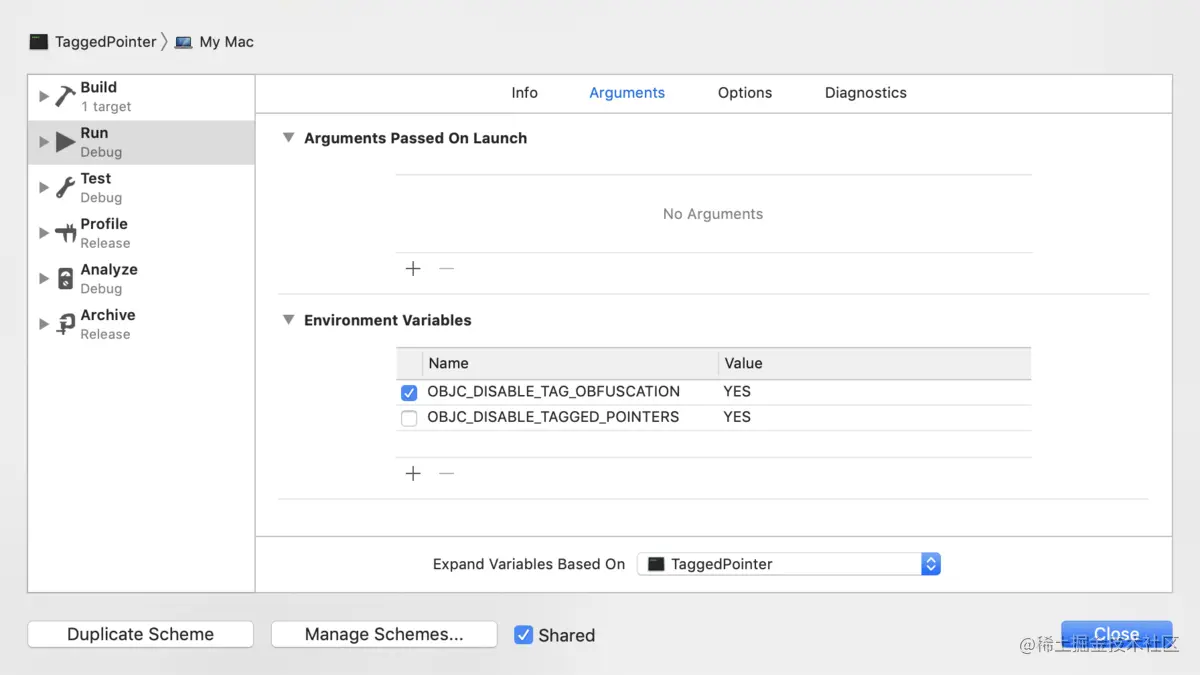Image resolution: width=1200 pixels, height=675 pixels.
Task: Toggle the Shared checkbox
Action: (x=523, y=635)
